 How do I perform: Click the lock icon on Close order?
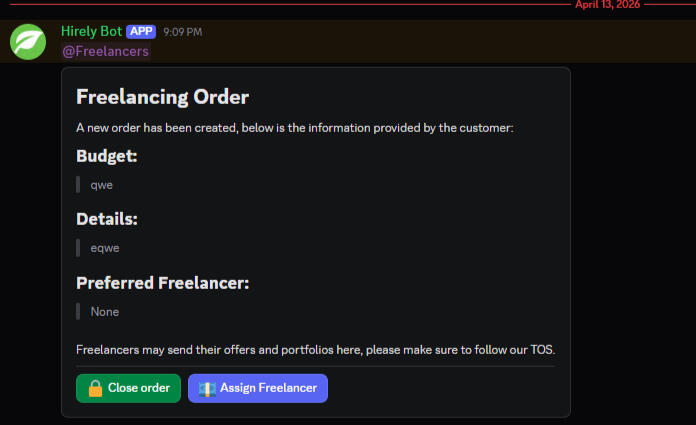[95, 388]
